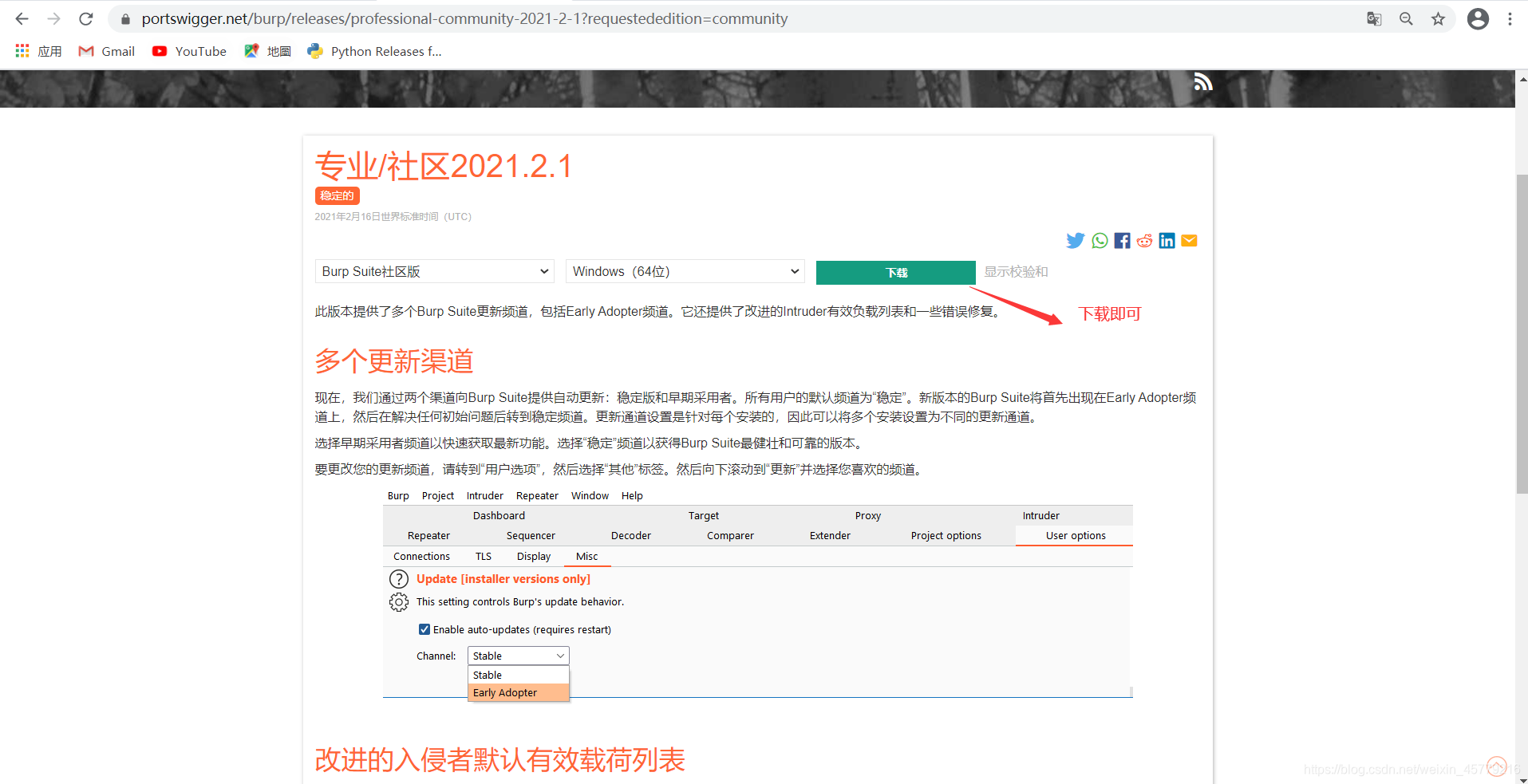
Task: Open the Chrome three-dot menu
Action: pos(1510,19)
